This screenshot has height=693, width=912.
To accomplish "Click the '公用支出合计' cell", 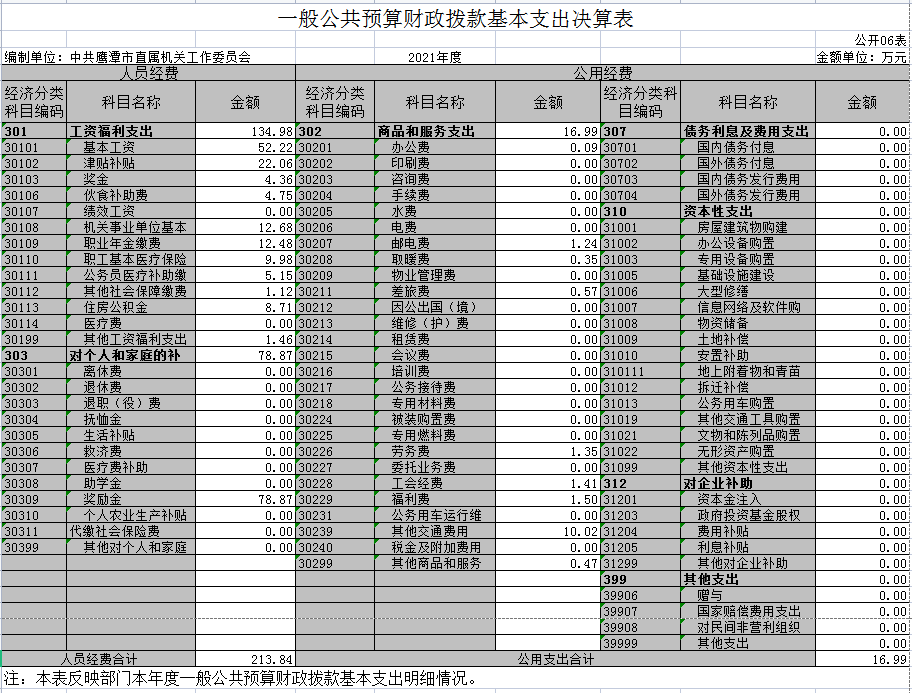I will click(x=555, y=659).
